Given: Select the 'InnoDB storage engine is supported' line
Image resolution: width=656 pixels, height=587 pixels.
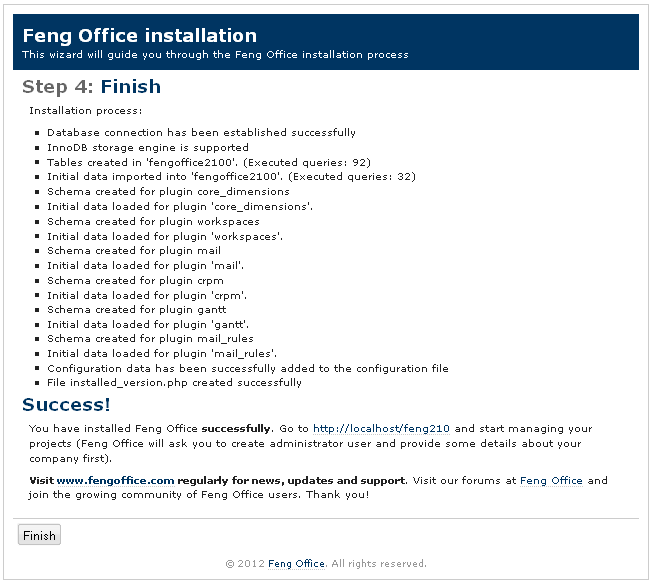Looking at the screenshot, I should click(147, 148).
